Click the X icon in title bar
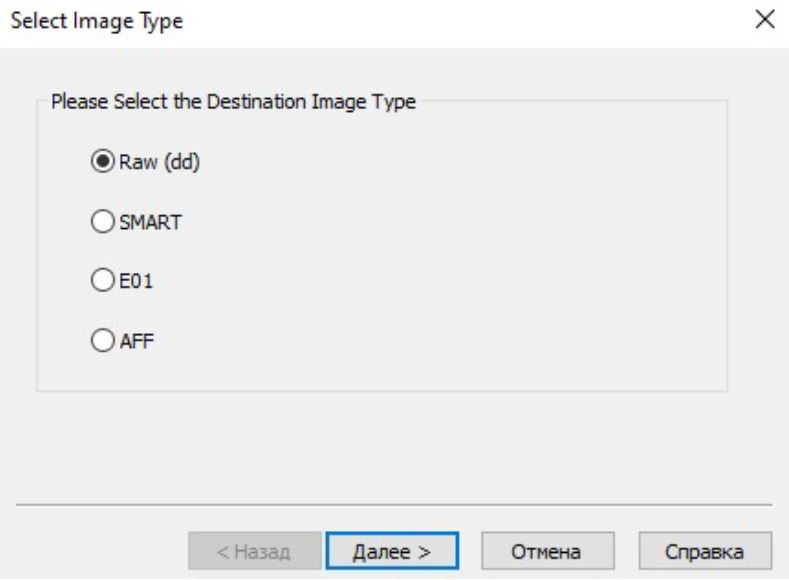 coord(765,20)
